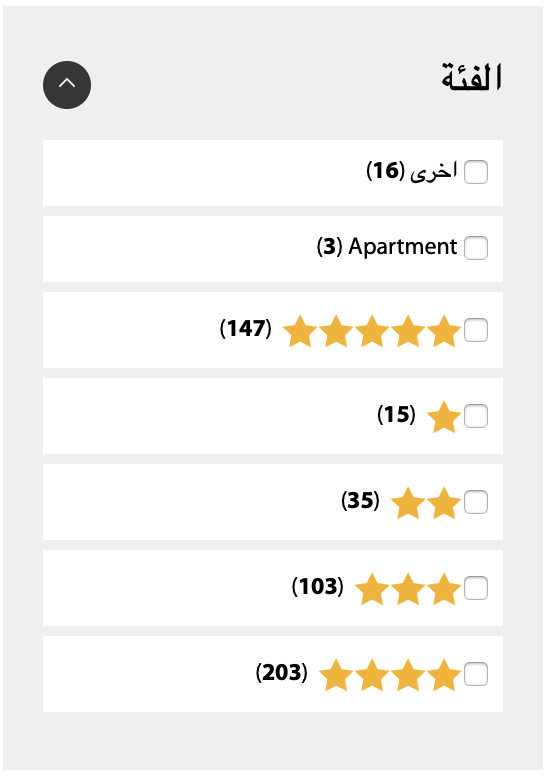
Task: Click the two gold stars icon
Action: [426, 503]
